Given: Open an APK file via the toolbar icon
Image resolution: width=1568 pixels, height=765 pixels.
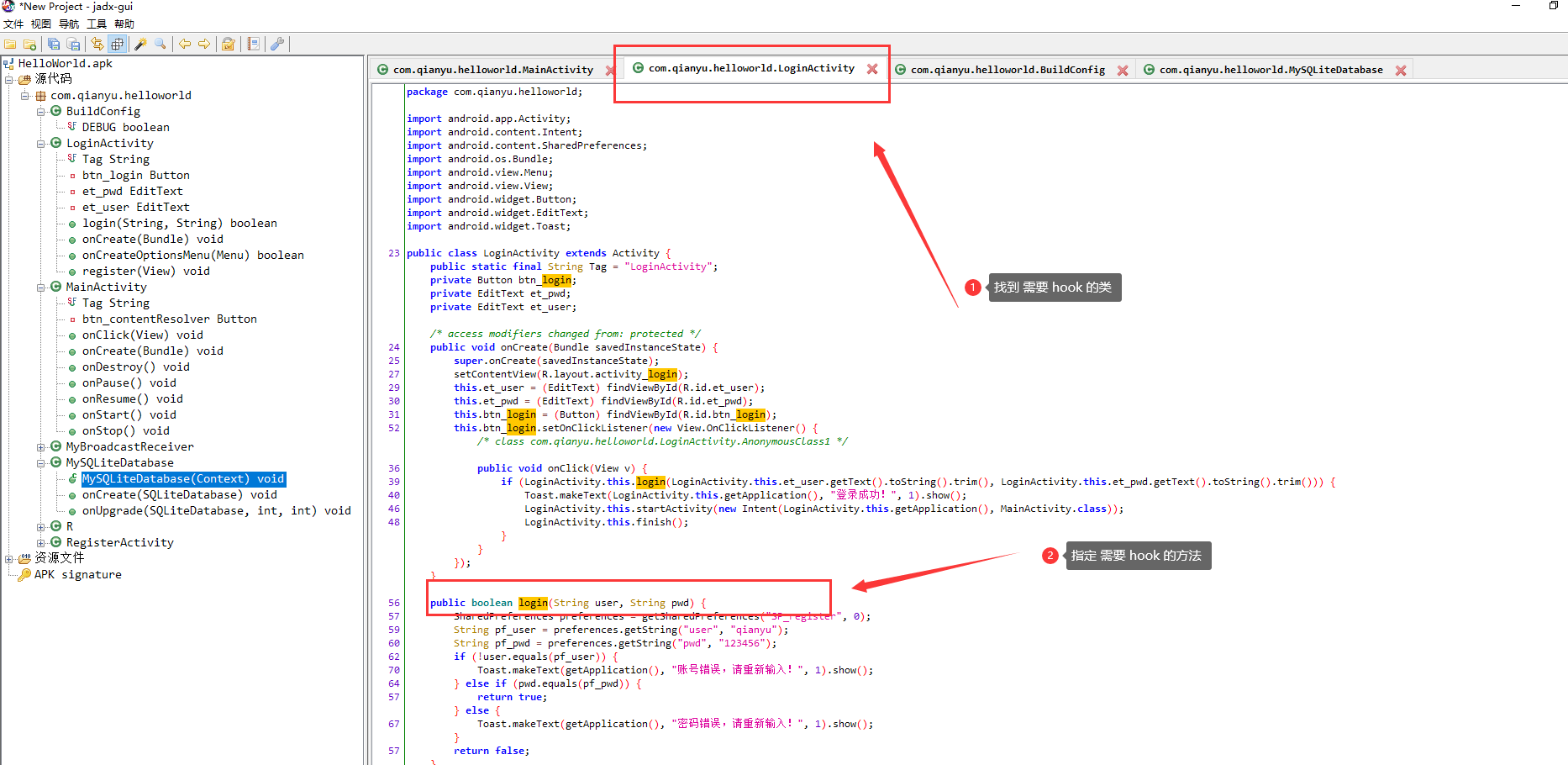Looking at the screenshot, I should click(9, 44).
